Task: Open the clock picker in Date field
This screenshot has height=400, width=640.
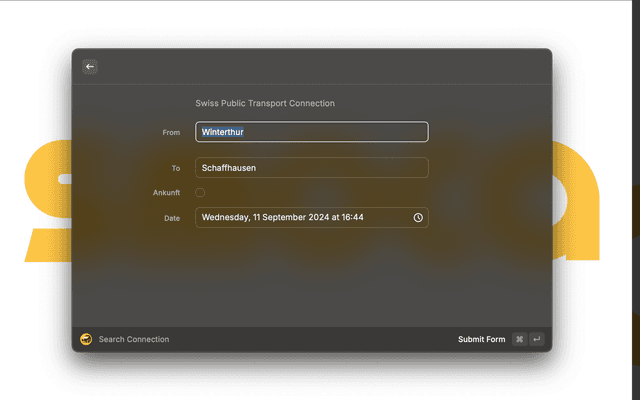Action: tap(418, 217)
